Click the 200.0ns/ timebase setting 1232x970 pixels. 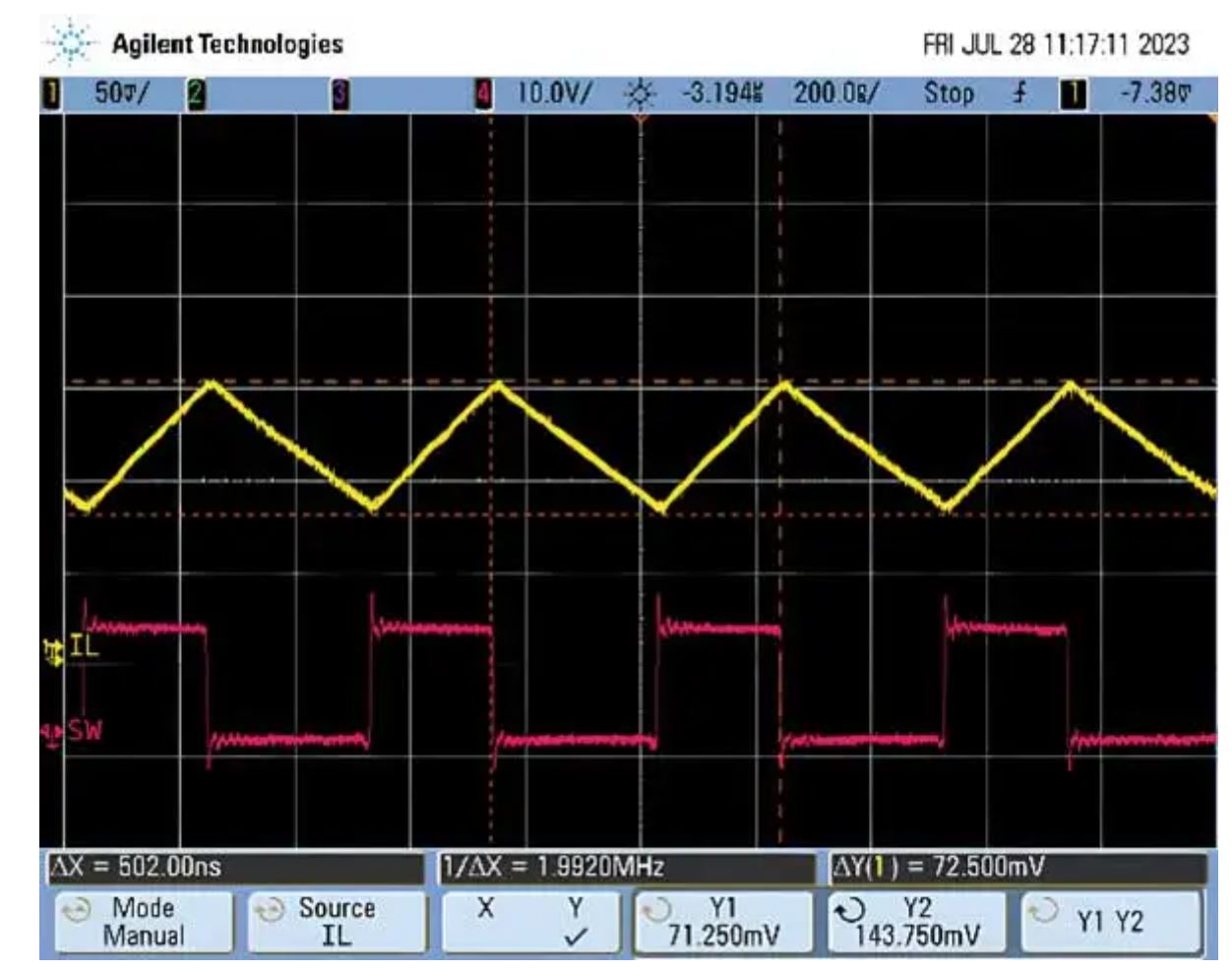coord(836,94)
